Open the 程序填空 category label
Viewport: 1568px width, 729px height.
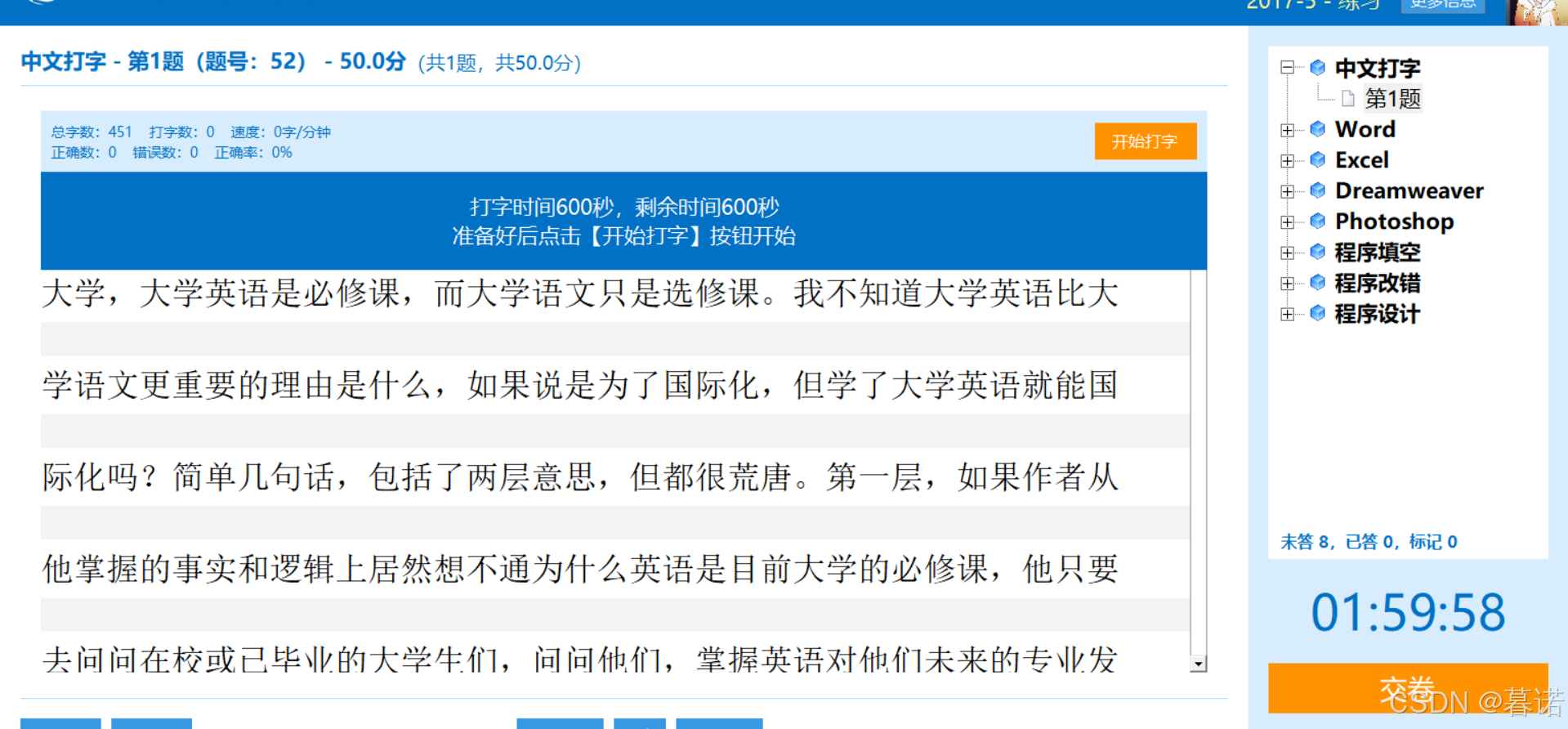click(x=1378, y=253)
